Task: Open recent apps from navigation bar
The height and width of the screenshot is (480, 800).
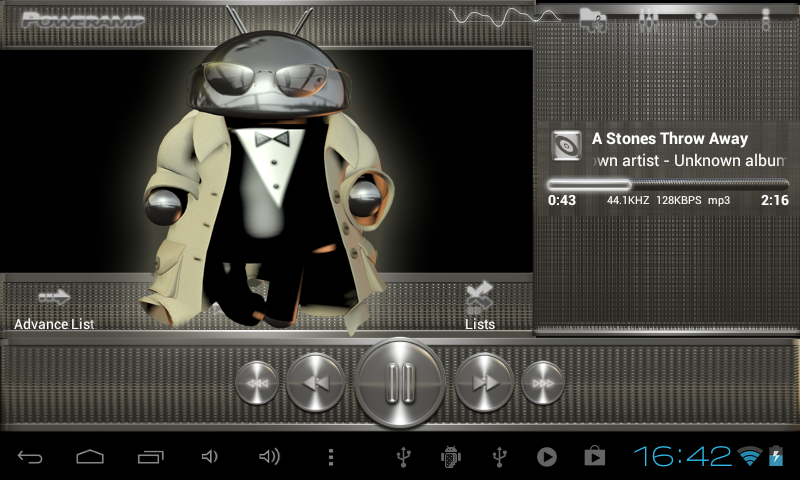Action: [x=151, y=457]
